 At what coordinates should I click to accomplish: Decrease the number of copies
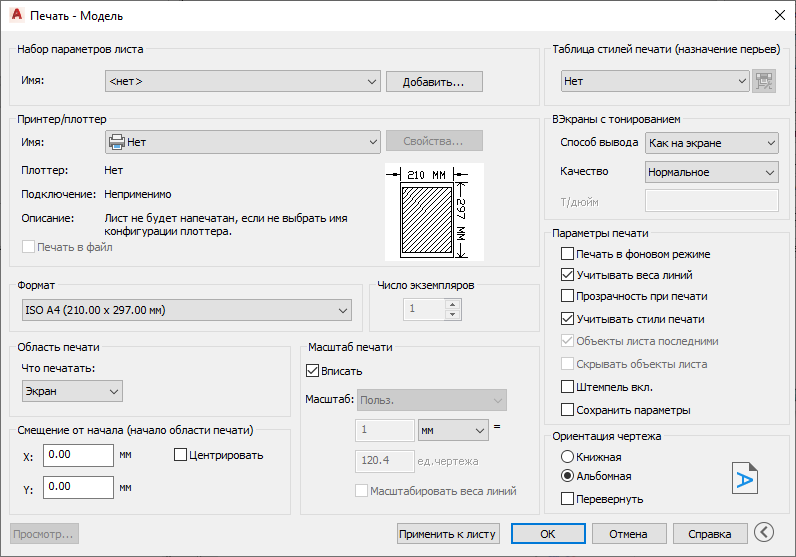[x=452, y=315]
